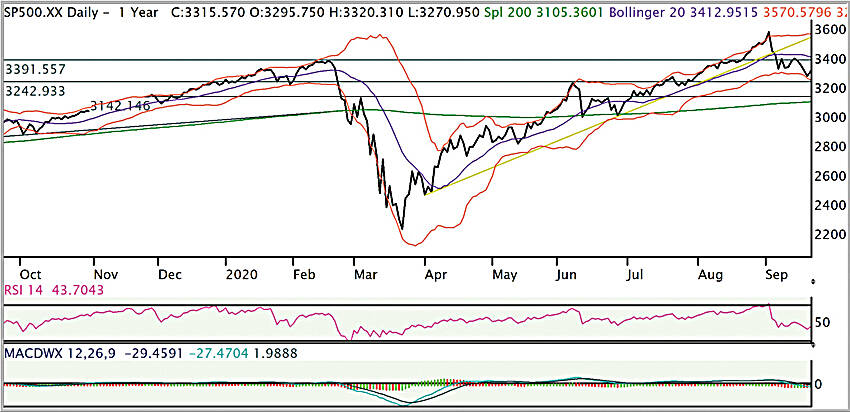Viewport: 850px width, 412px height.
Task: Click the '0' MACD axis label
Action: 819,384
